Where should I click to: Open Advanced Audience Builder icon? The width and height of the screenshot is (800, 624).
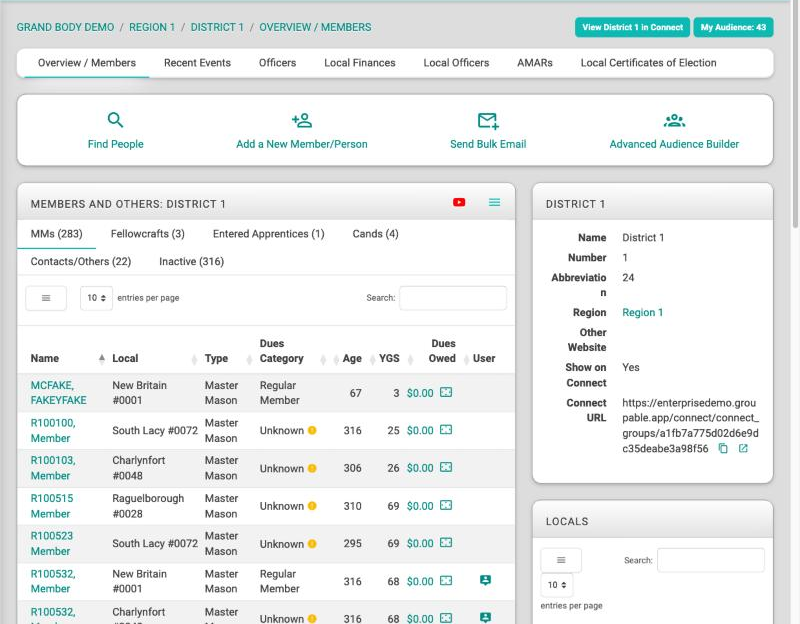(674, 120)
